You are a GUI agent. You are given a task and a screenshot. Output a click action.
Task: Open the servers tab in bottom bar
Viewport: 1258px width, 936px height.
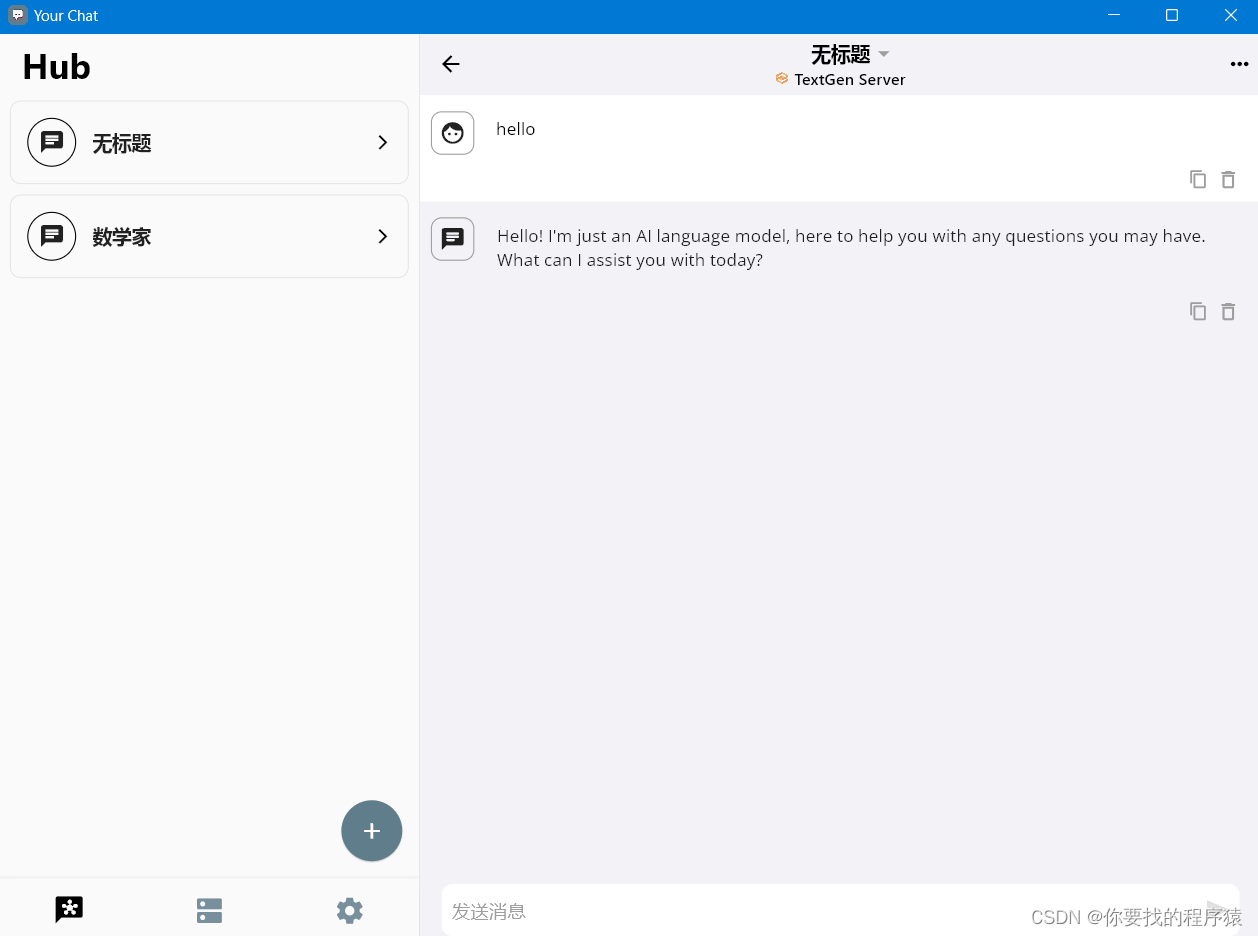(209, 910)
